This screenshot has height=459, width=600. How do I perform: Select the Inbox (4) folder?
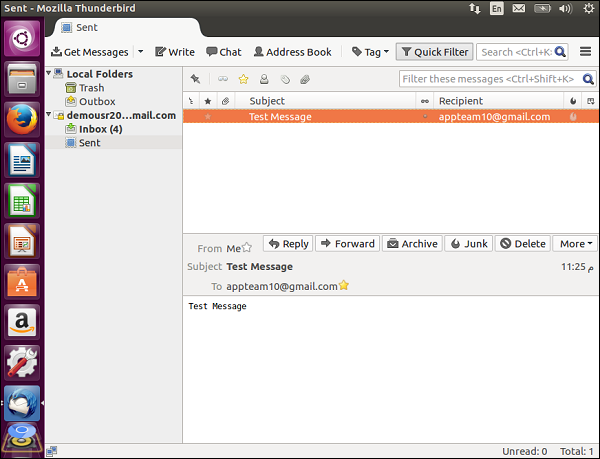tap(100, 129)
